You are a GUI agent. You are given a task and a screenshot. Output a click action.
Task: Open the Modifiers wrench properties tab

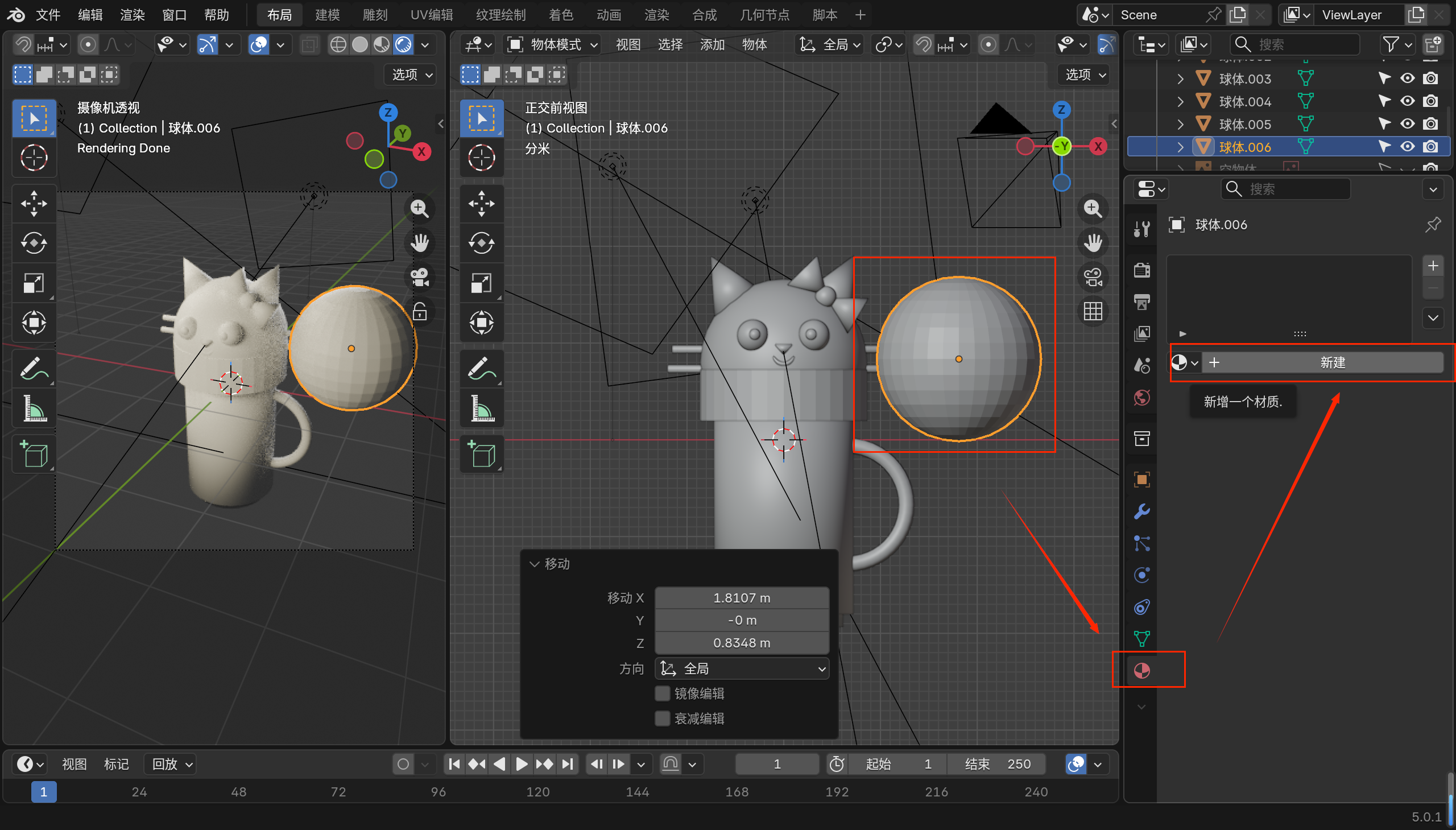(1141, 511)
